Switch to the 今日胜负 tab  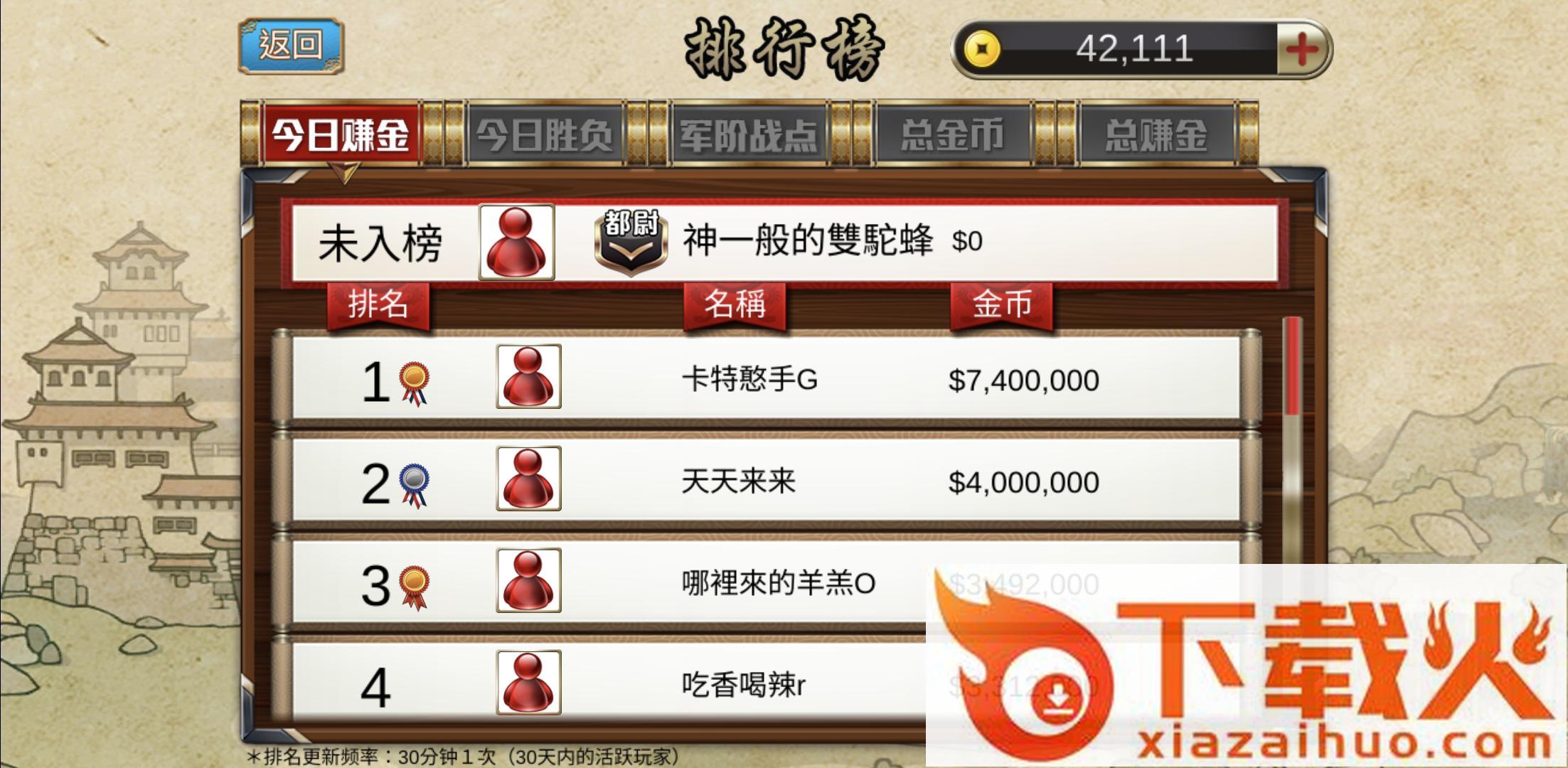pos(545,134)
